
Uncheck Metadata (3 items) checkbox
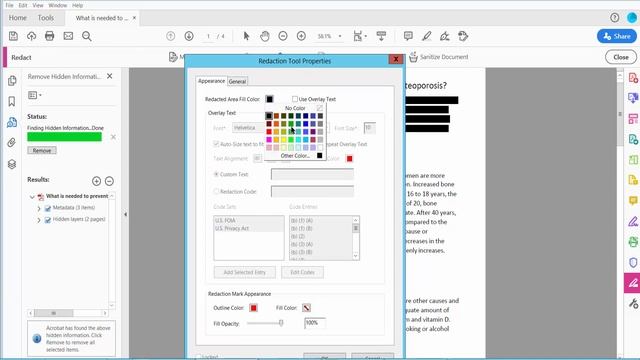click(48, 208)
